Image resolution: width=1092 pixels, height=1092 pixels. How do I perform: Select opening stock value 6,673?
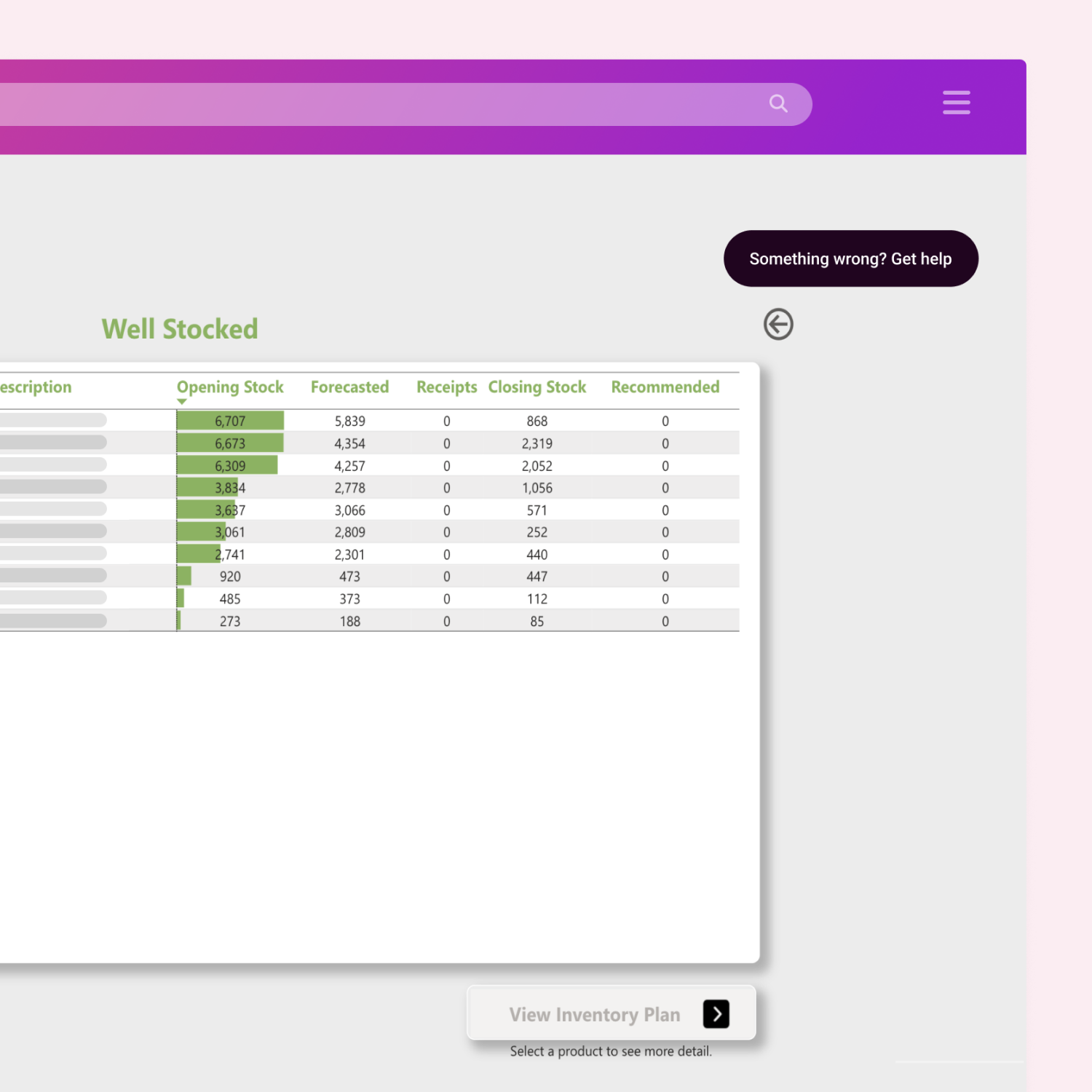230,443
